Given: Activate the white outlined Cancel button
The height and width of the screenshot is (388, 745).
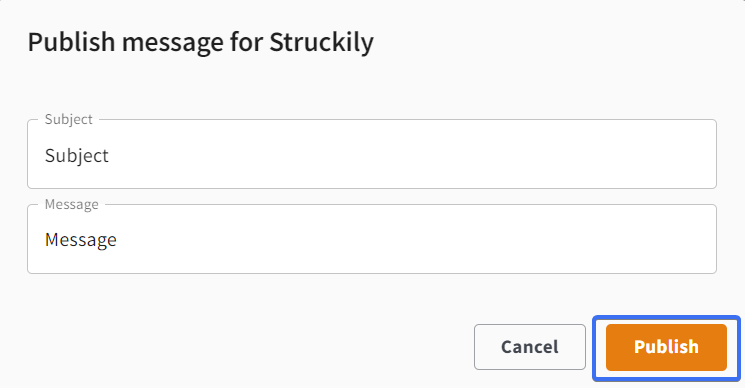Looking at the screenshot, I should [x=530, y=347].
